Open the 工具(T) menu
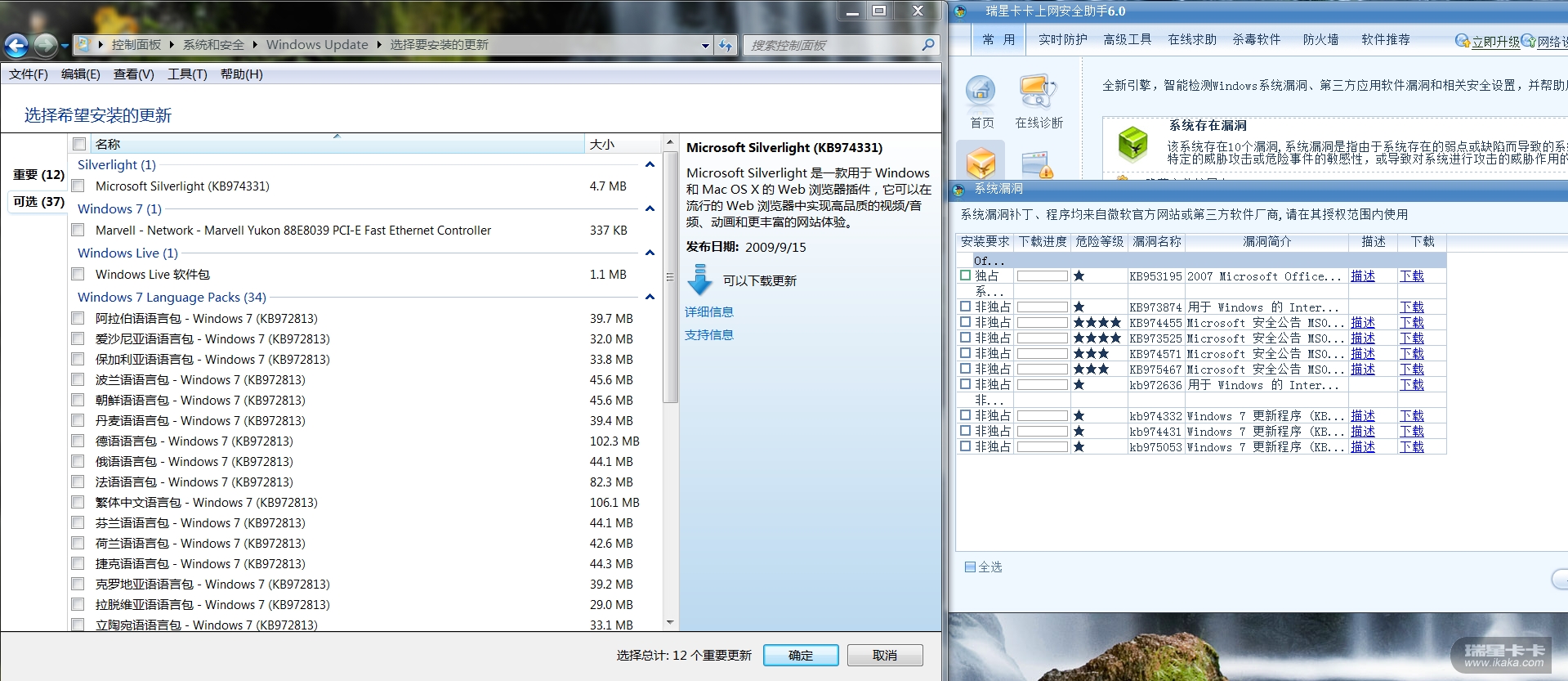Image resolution: width=1568 pixels, height=681 pixels. point(187,74)
